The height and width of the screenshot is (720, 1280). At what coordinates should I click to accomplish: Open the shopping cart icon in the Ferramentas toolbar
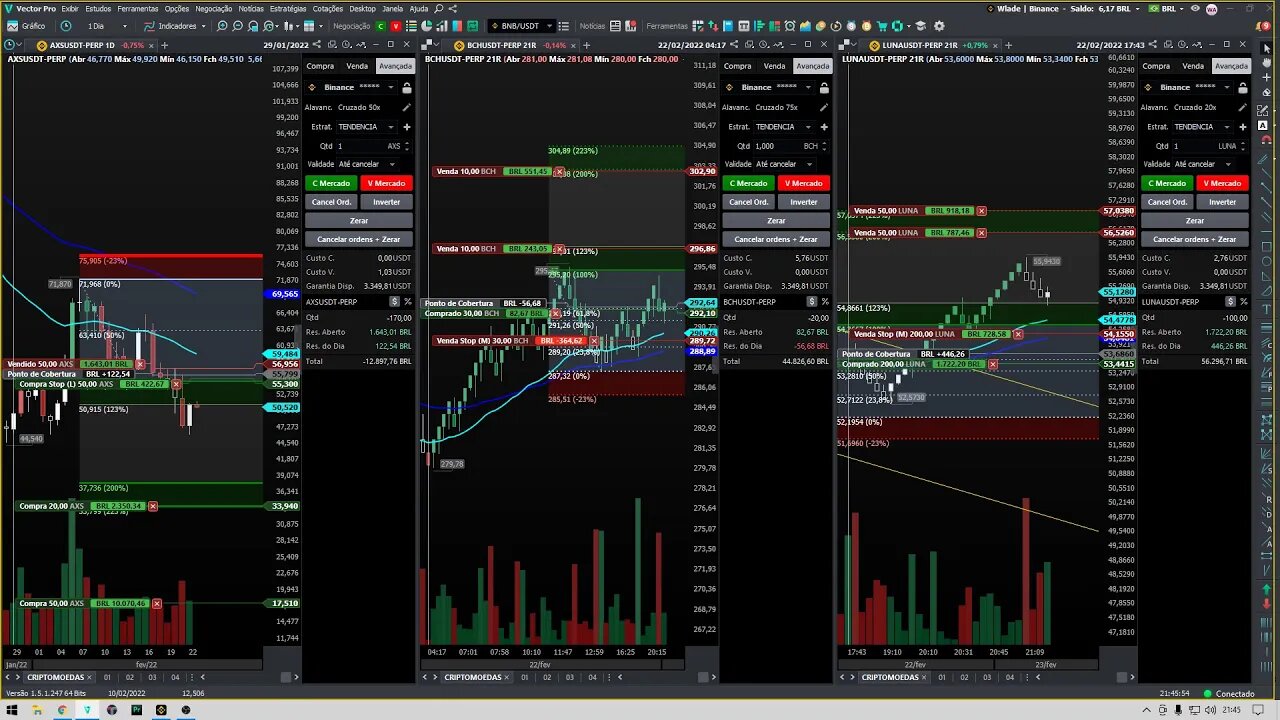(x=881, y=26)
